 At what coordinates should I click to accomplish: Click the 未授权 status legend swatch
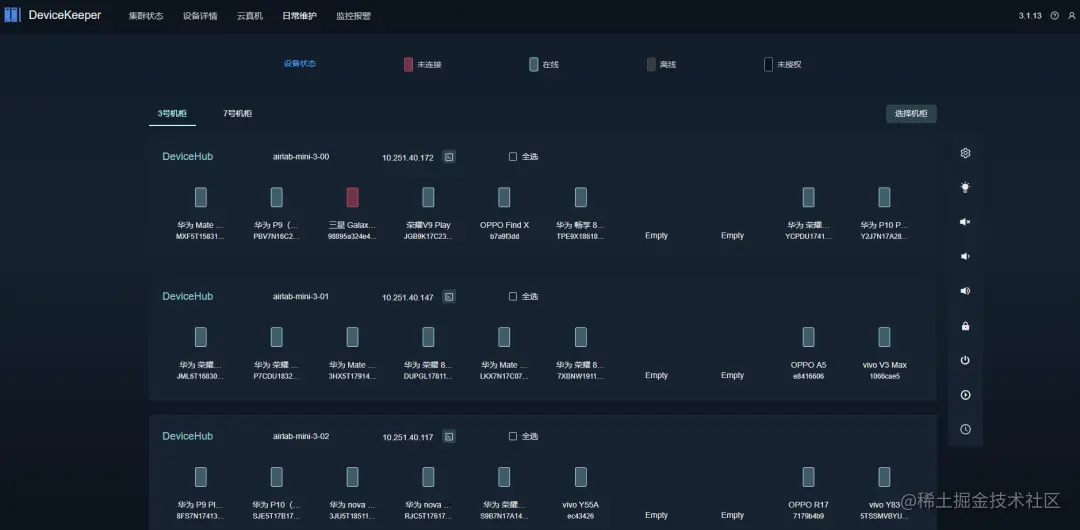(769, 65)
